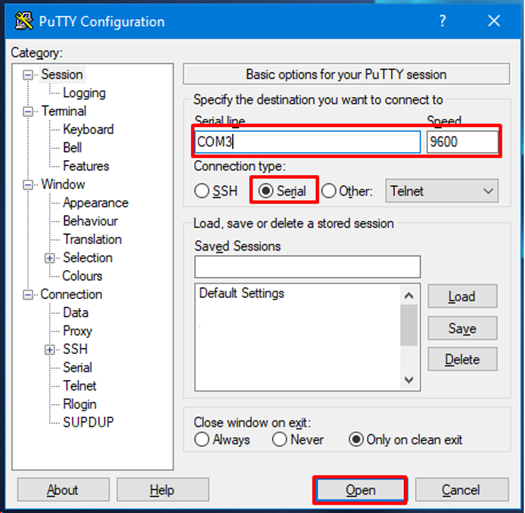
Task: Expand the Selection tree node
Action: (x=50, y=258)
